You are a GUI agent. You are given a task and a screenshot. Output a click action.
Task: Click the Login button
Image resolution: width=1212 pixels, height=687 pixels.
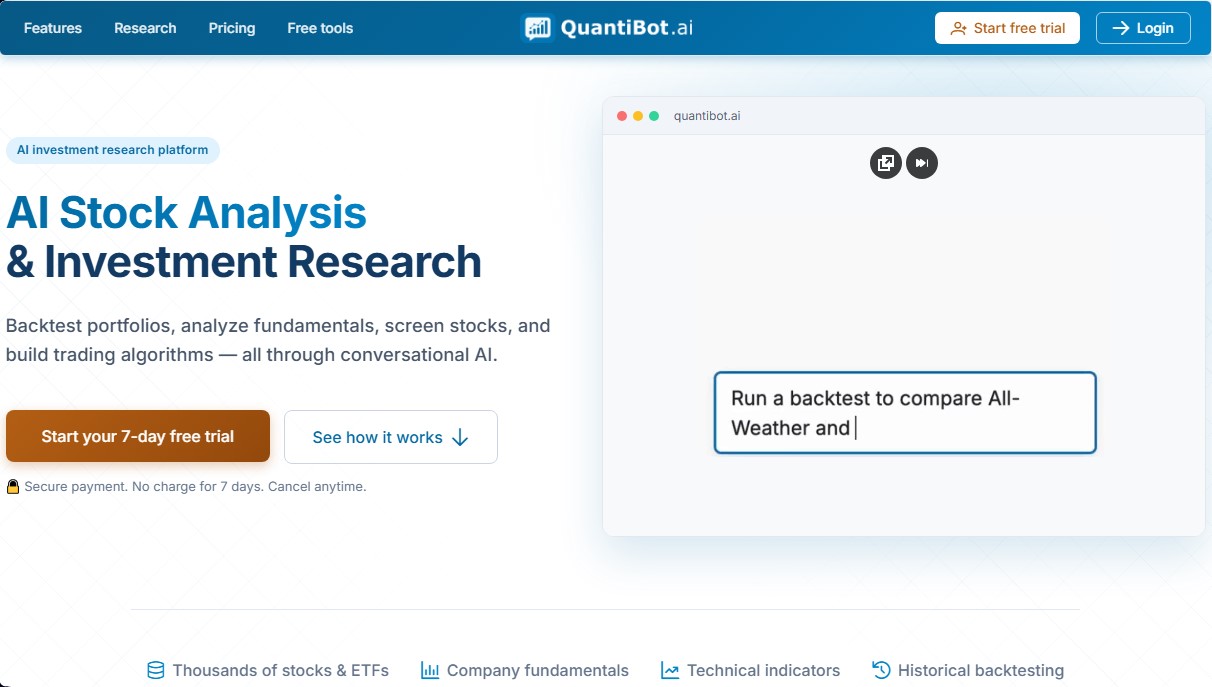click(x=1143, y=28)
